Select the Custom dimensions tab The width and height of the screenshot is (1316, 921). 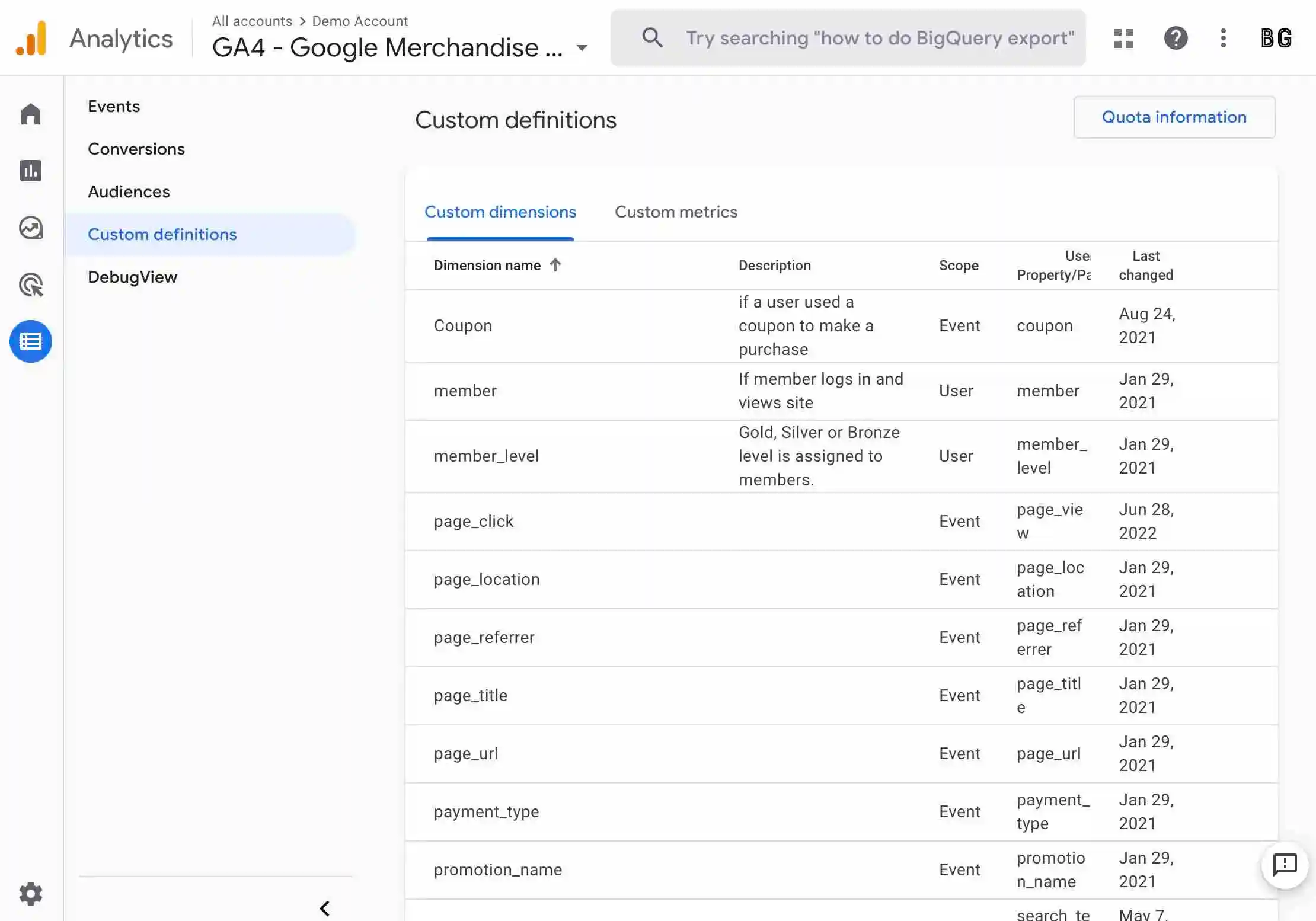500,212
